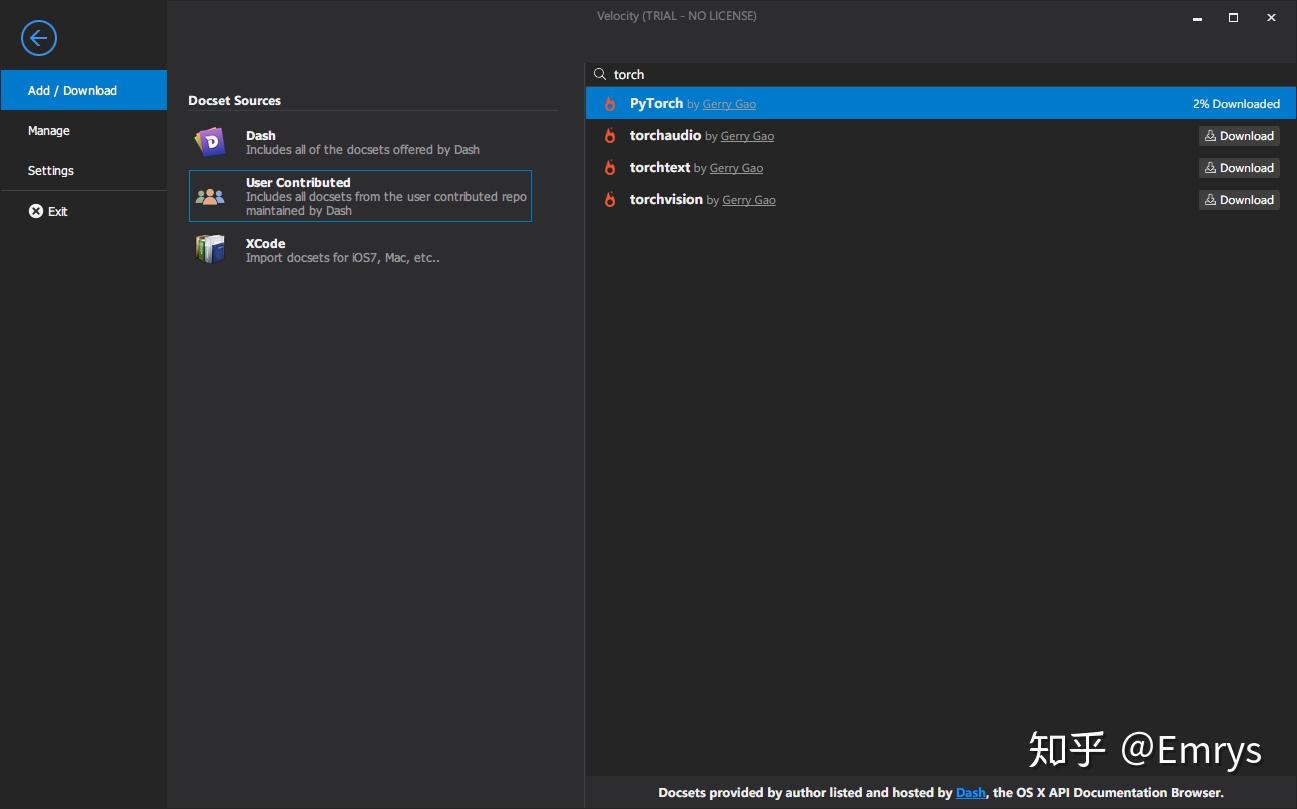Open the Dash link in footer

pos(970,793)
